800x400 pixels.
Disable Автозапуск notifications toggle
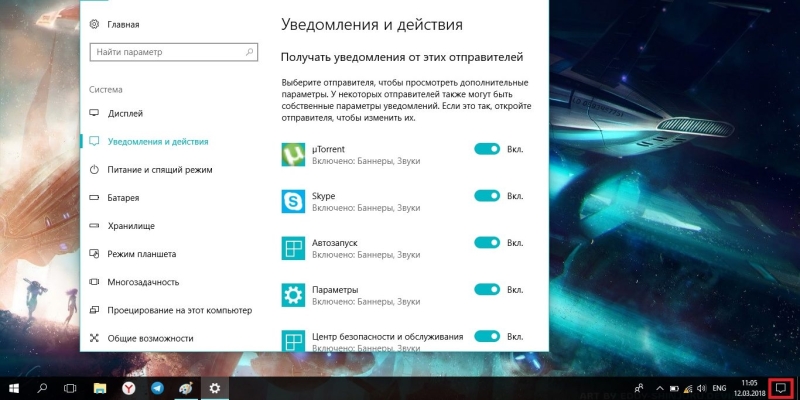click(487, 243)
